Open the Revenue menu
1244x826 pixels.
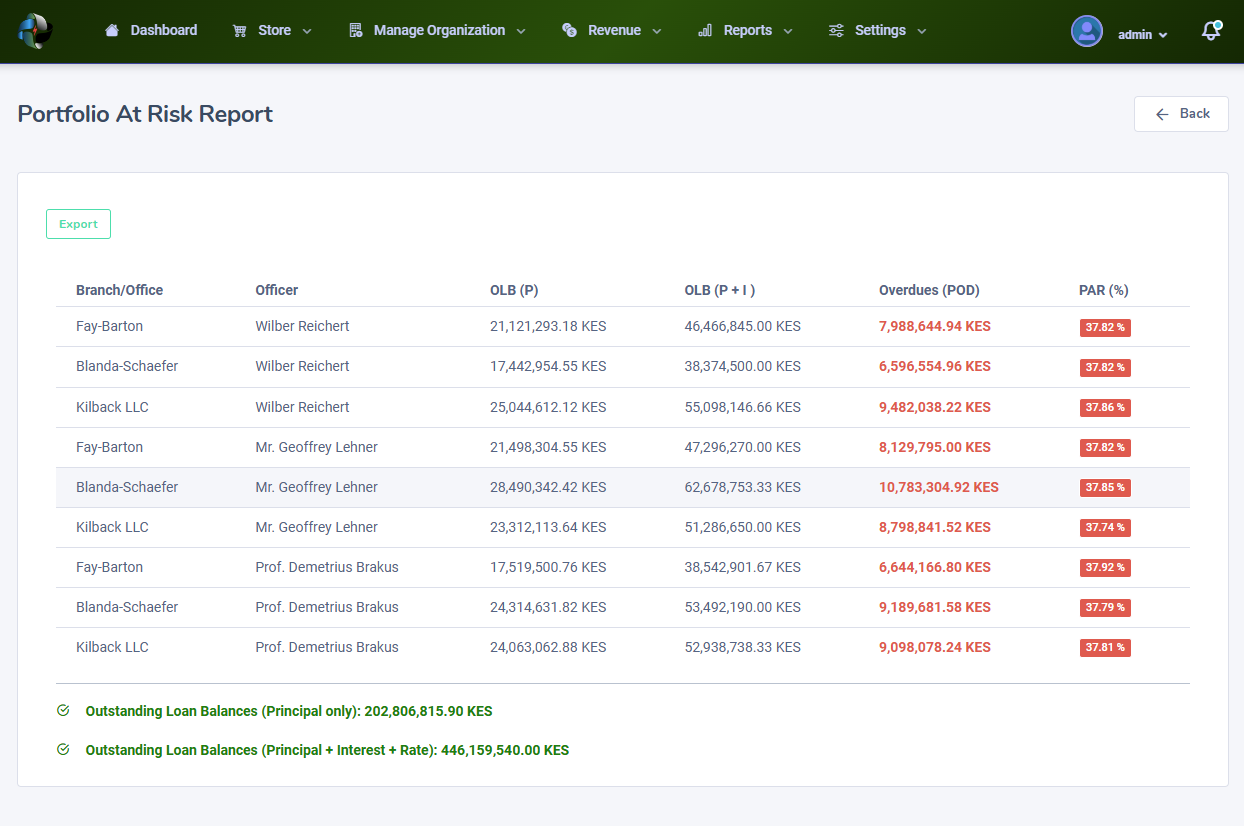[x=614, y=31]
